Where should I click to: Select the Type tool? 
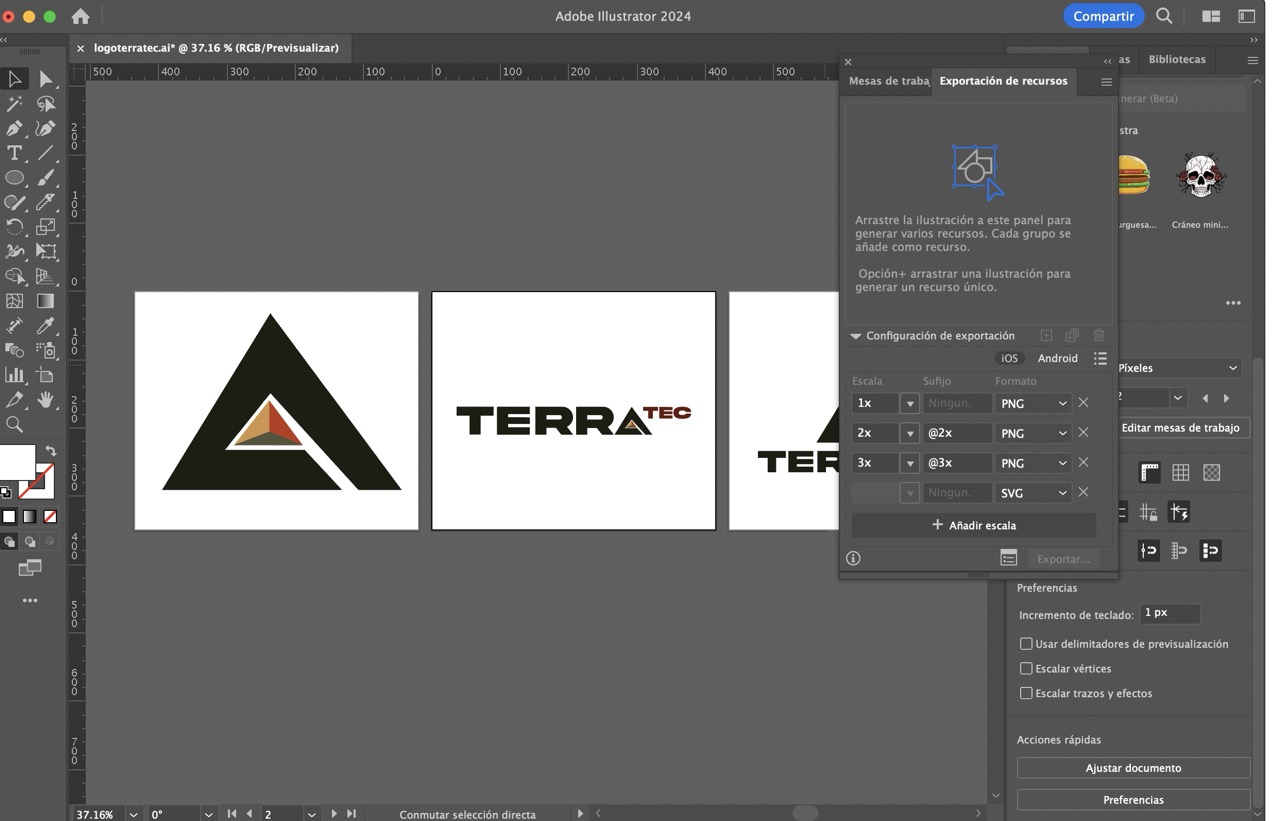(x=15, y=153)
